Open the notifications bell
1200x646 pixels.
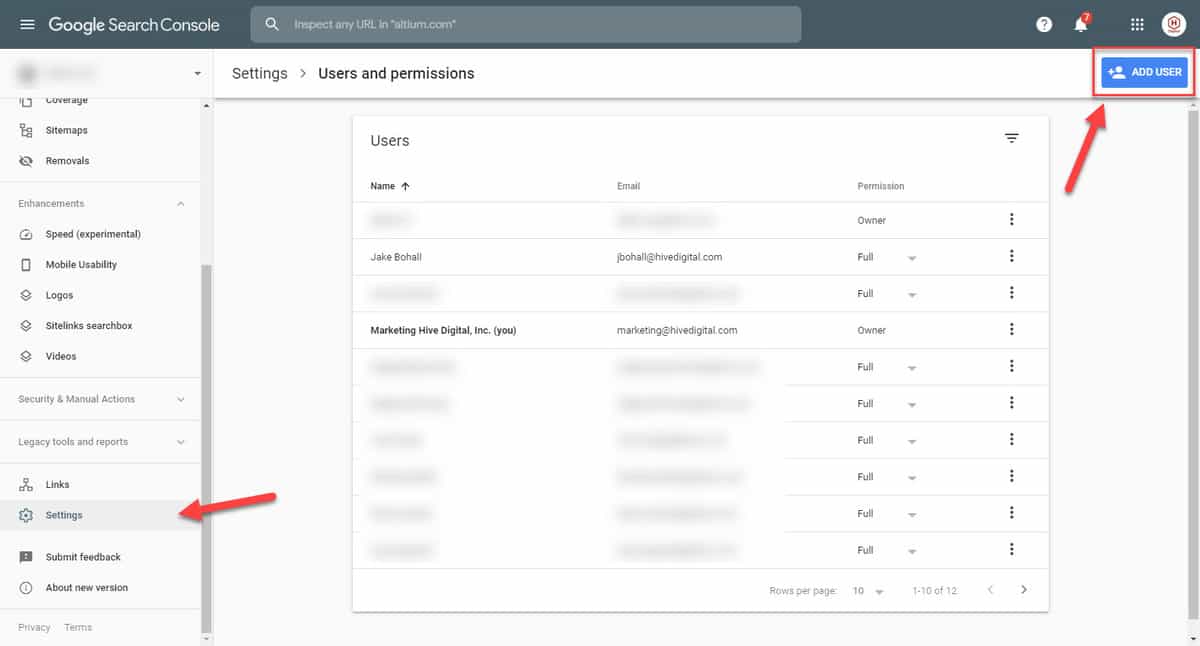(x=1081, y=25)
